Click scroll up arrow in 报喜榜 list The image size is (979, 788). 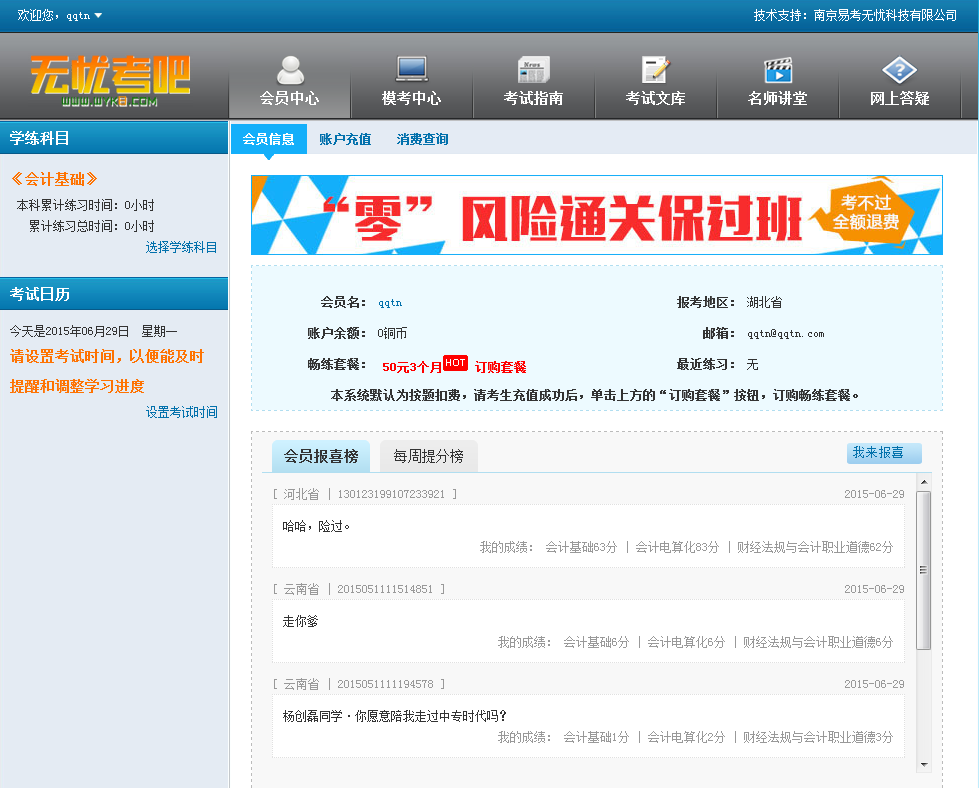coord(923,483)
